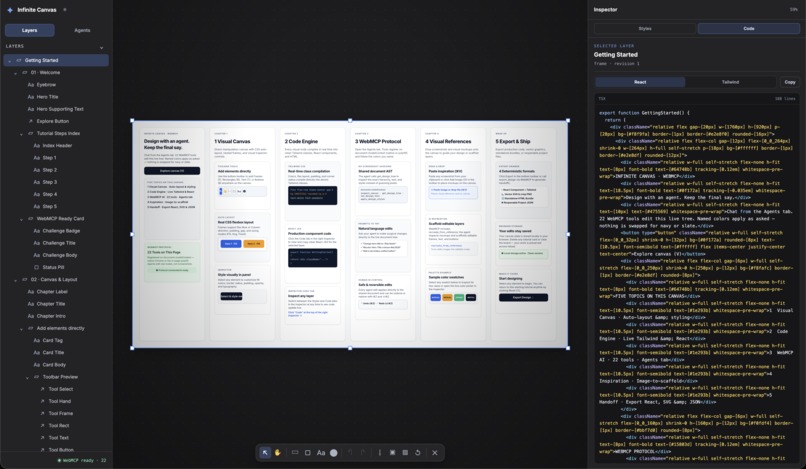
Task: Select the frame tool in bottom toolbar
Action: click(x=295, y=453)
